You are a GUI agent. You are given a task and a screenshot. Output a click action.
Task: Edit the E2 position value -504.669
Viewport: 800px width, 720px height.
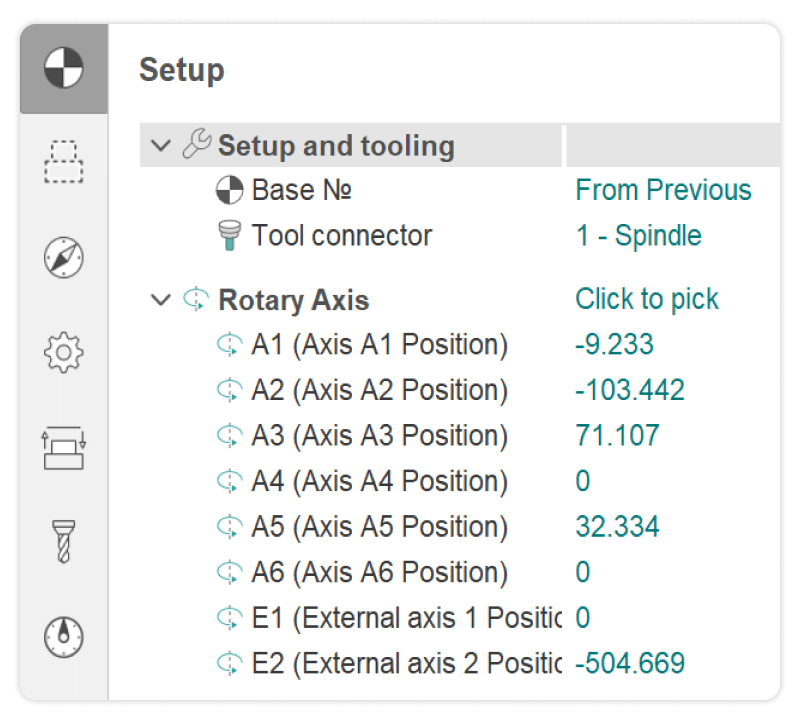pos(630,663)
